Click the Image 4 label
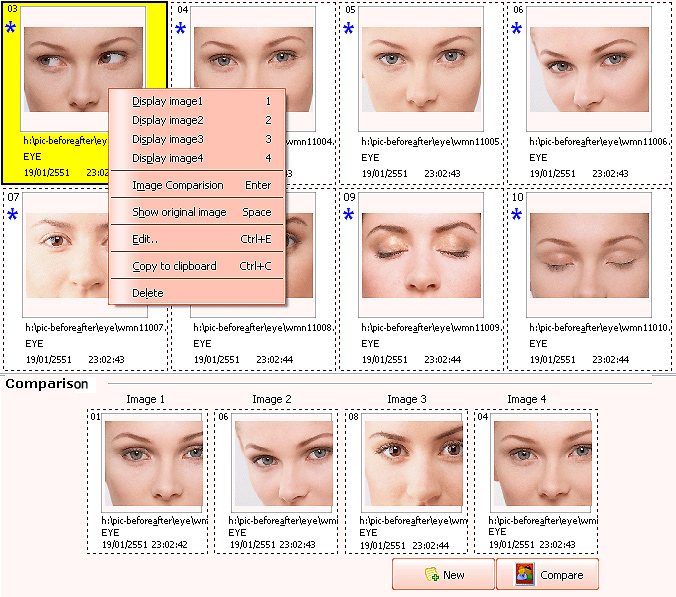 [x=527, y=400]
